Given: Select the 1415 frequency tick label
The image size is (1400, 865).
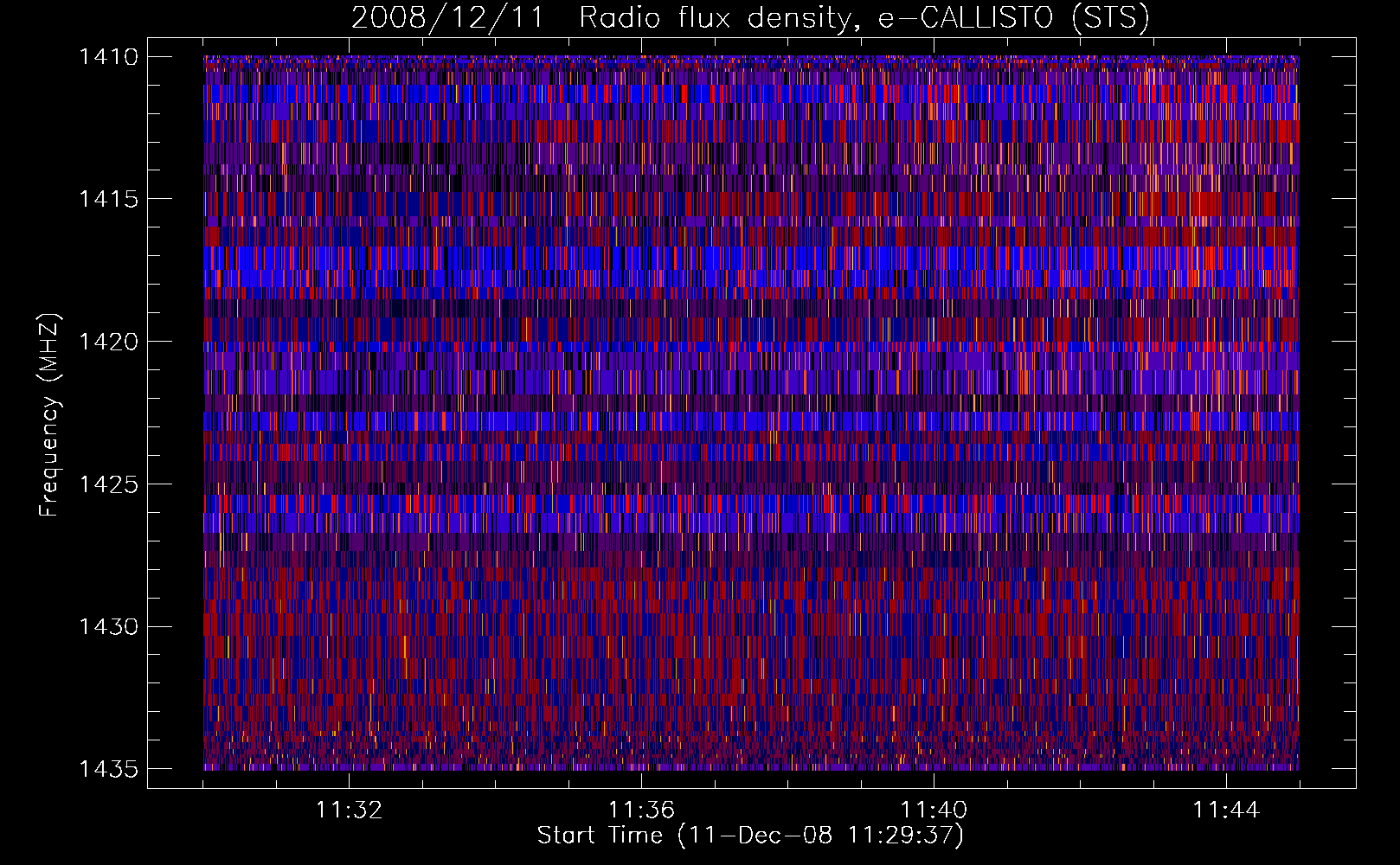Looking at the screenshot, I should pyautogui.click(x=108, y=199).
